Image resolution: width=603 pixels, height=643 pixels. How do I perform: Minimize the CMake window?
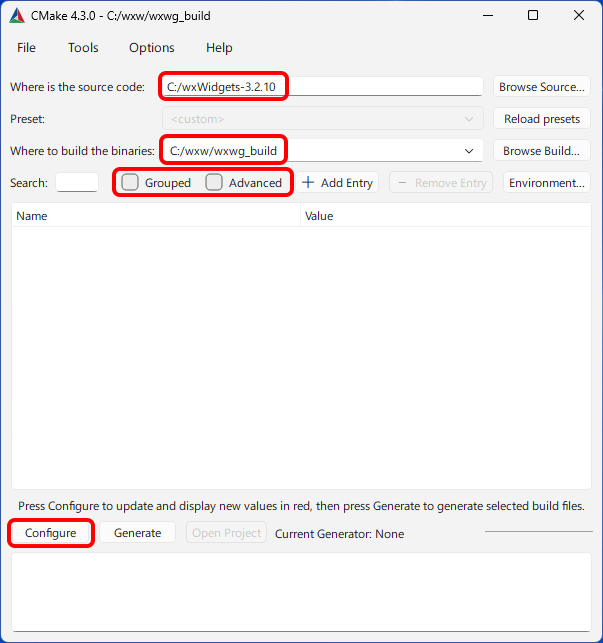(488, 16)
